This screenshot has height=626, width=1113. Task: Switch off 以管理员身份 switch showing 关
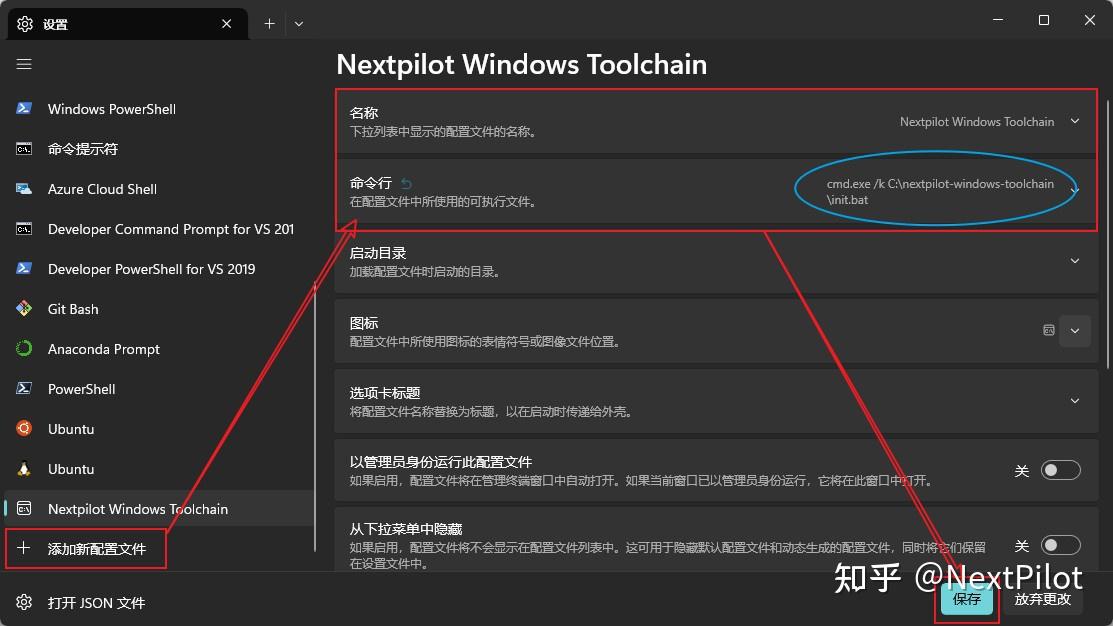click(x=1060, y=470)
